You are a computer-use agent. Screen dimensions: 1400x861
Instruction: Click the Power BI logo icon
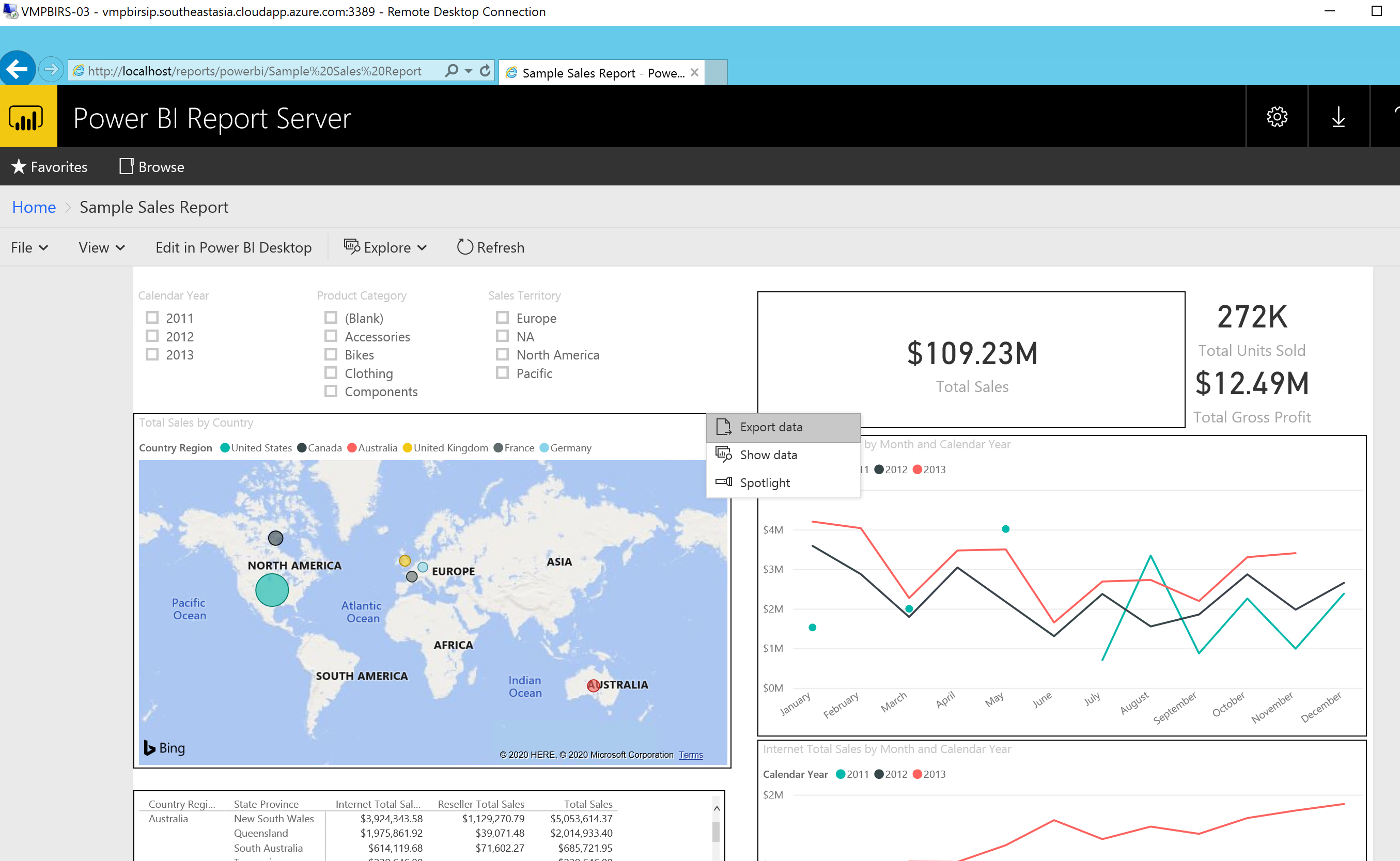click(x=26, y=118)
